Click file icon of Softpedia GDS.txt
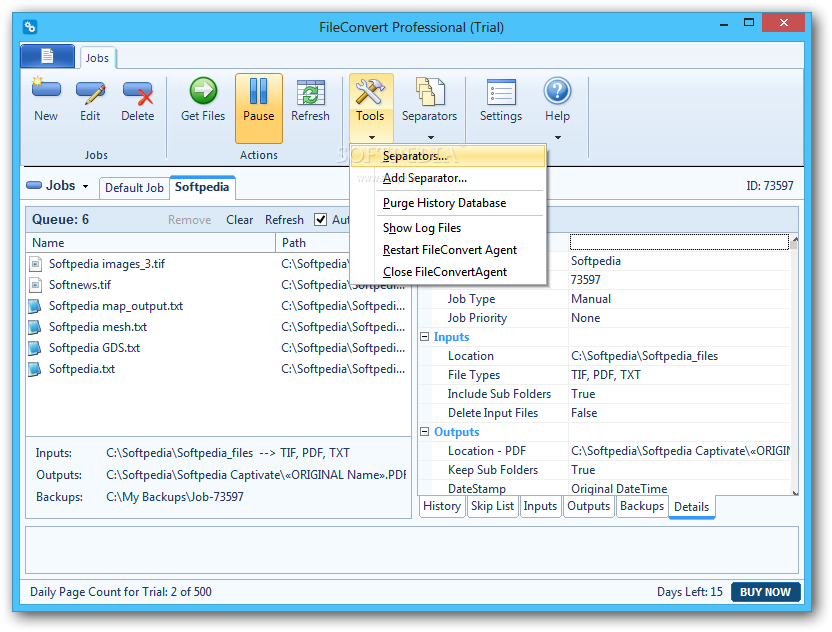The image size is (832, 632). (34, 348)
